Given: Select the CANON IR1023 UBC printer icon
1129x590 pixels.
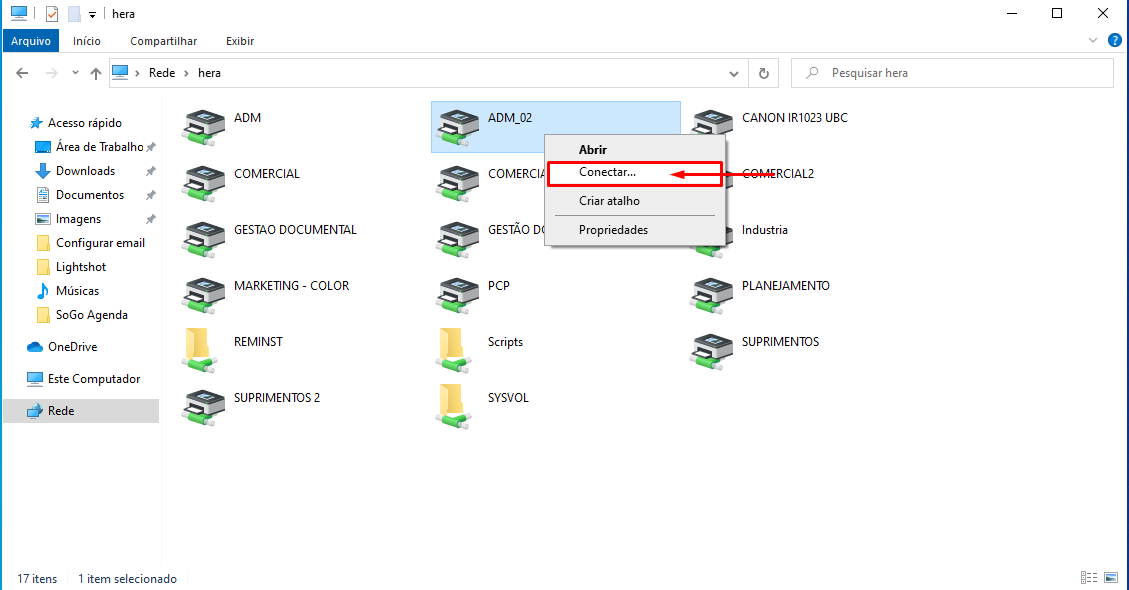Looking at the screenshot, I should [x=712, y=126].
